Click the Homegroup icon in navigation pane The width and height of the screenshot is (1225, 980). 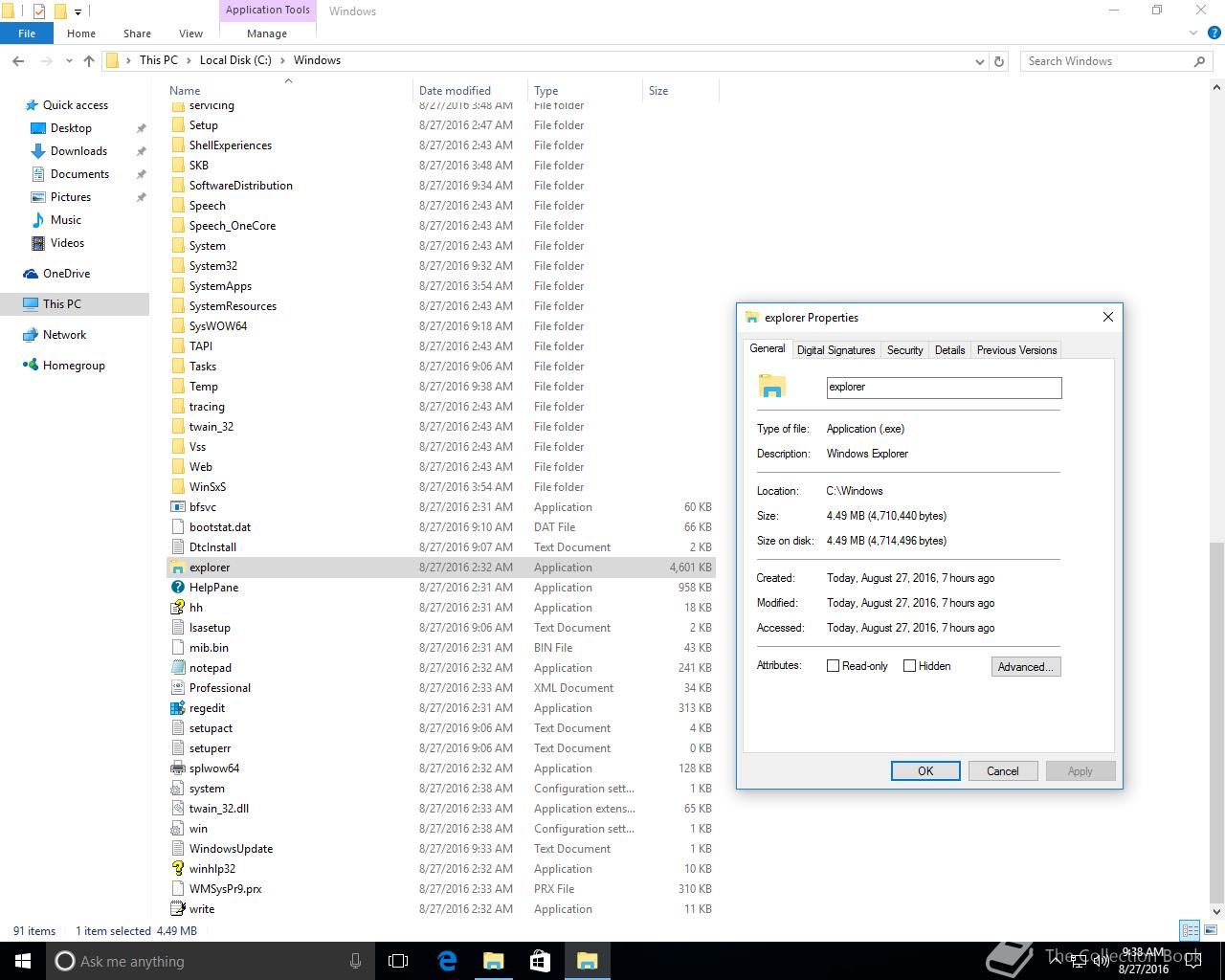[x=31, y=366]
